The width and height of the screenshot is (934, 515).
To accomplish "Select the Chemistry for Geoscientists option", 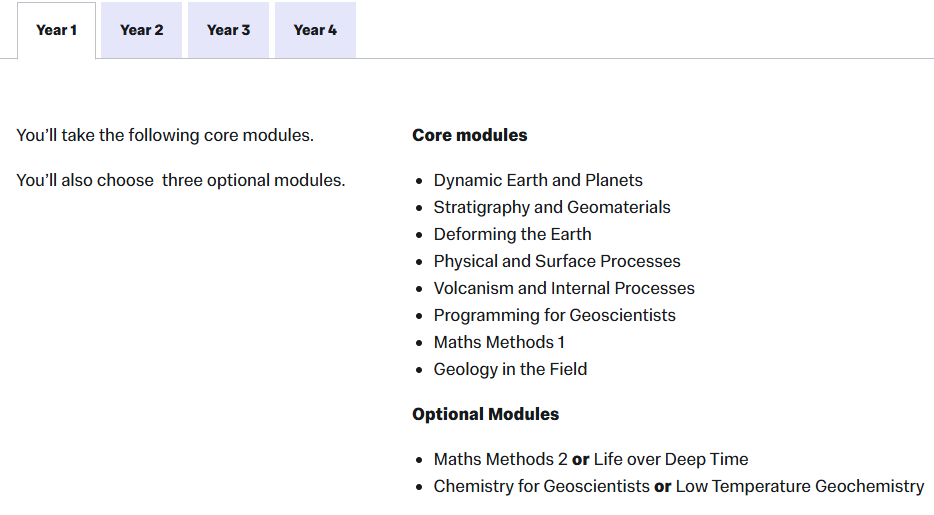I will [541, 487].
